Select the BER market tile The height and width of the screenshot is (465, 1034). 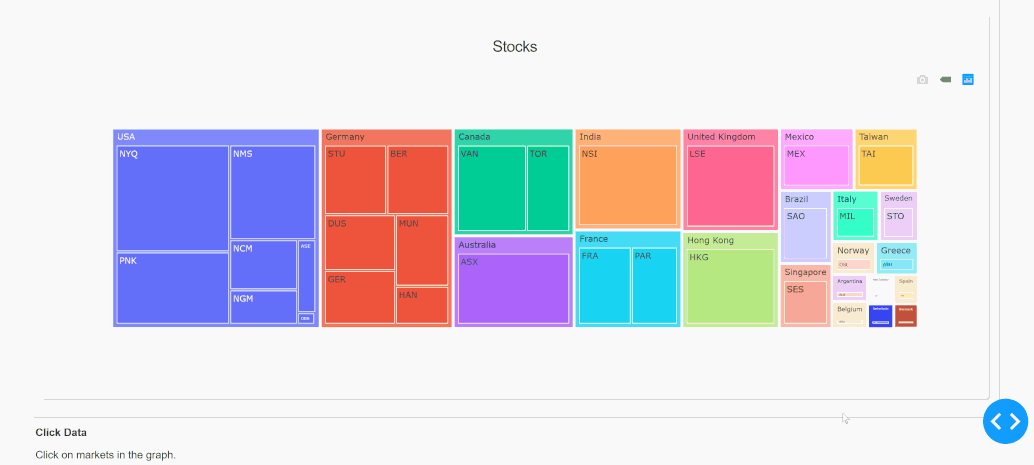417,179
